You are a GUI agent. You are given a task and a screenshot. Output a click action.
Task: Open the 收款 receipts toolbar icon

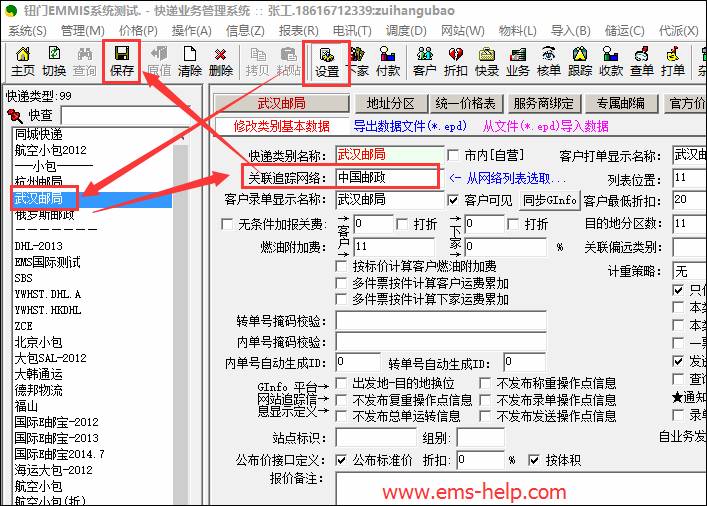tap(611, 62)
